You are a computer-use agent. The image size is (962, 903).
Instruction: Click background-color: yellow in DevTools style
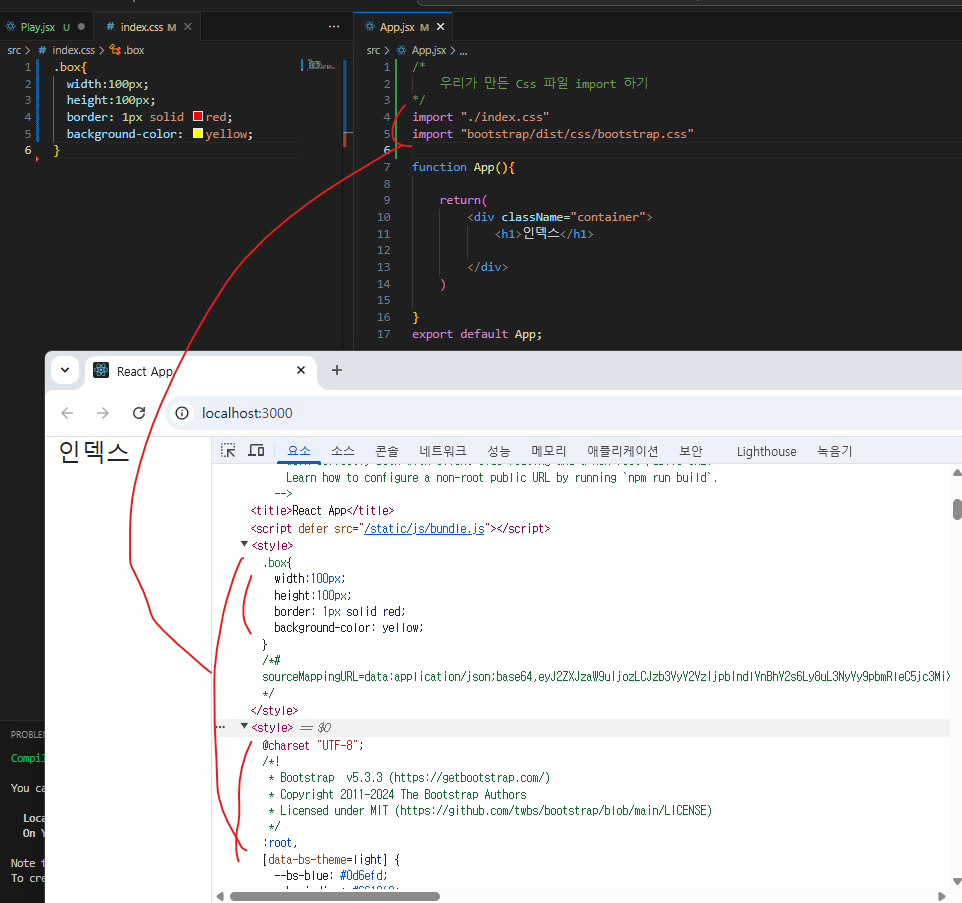pyautogui.click(x=348, y=628)
